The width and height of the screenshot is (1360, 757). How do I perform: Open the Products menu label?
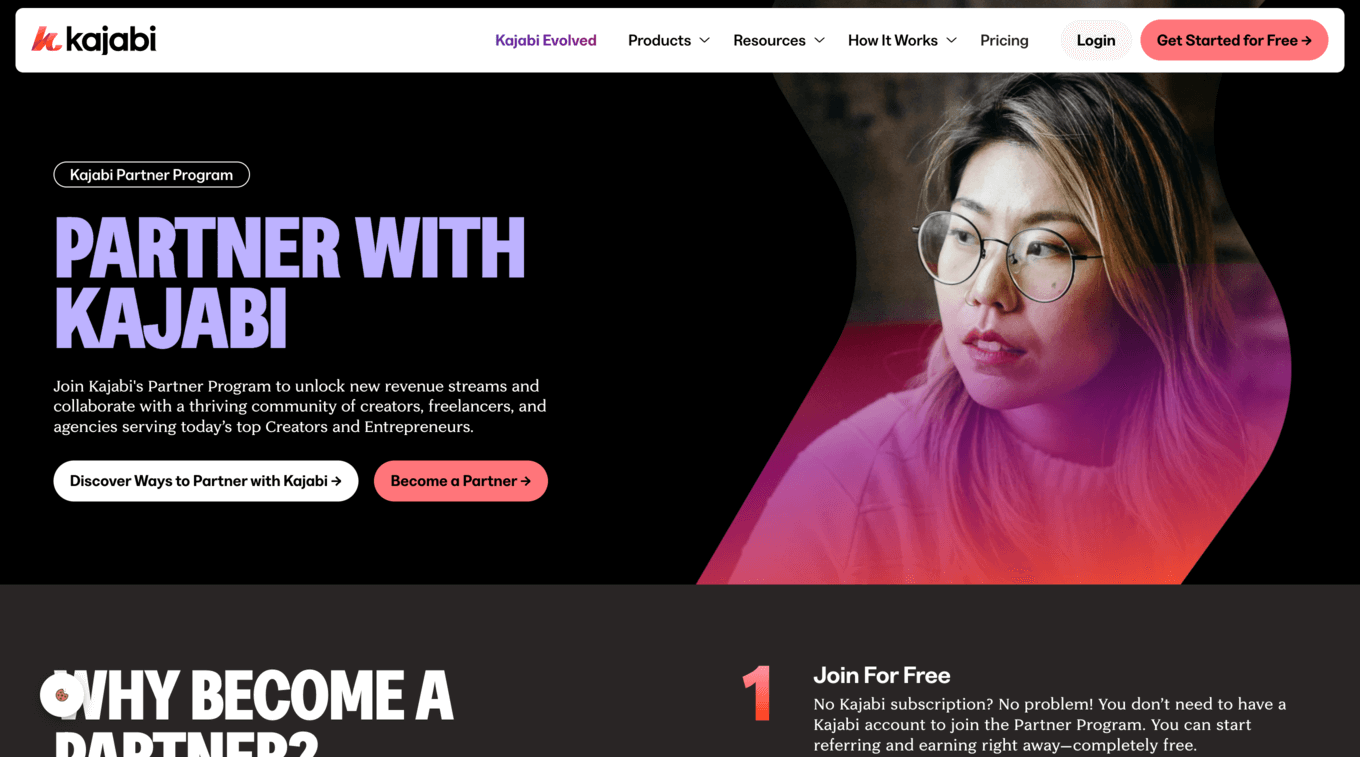[x=659, y=40]
